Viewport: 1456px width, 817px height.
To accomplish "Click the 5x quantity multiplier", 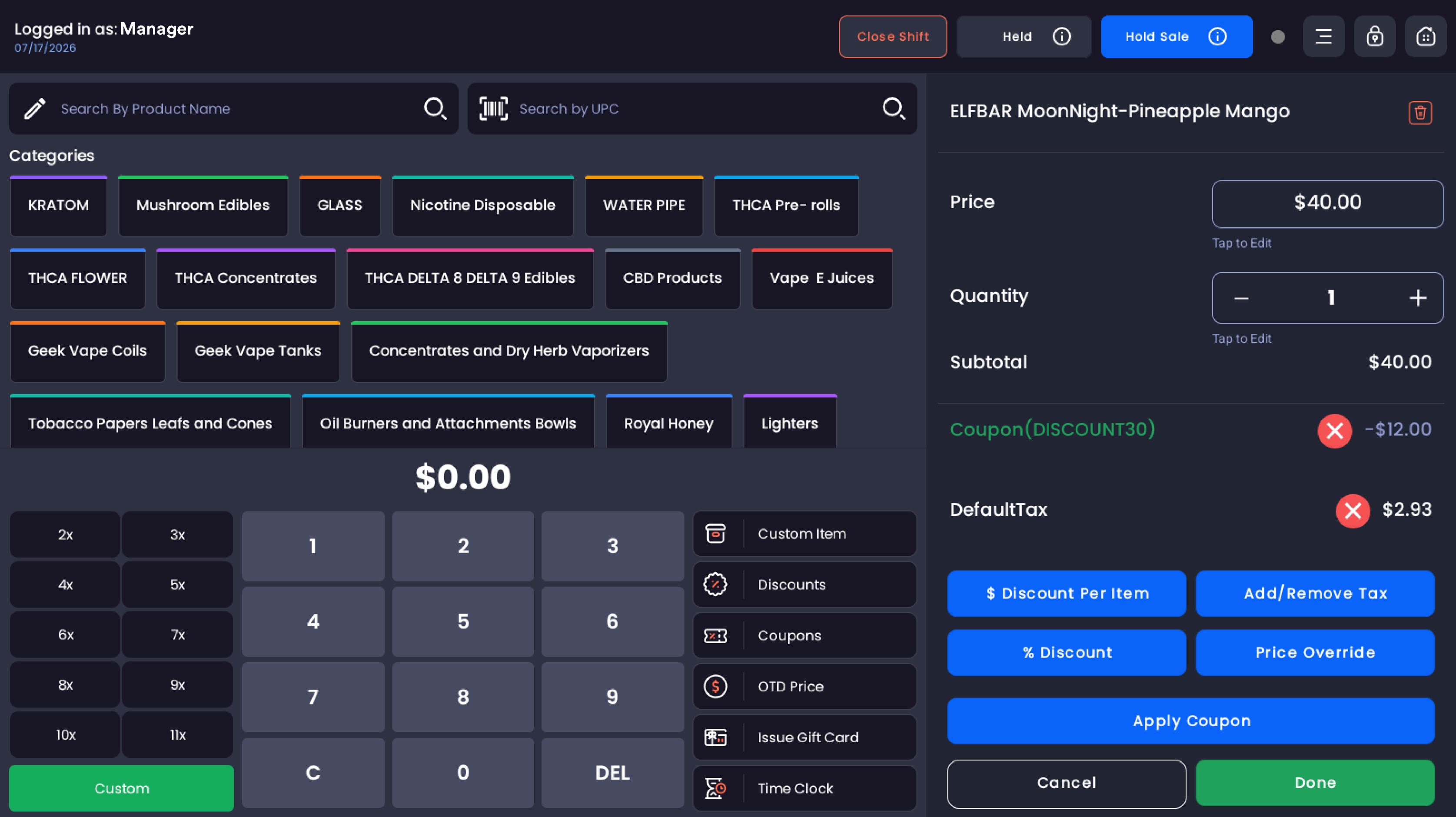I will pos(177,584).
